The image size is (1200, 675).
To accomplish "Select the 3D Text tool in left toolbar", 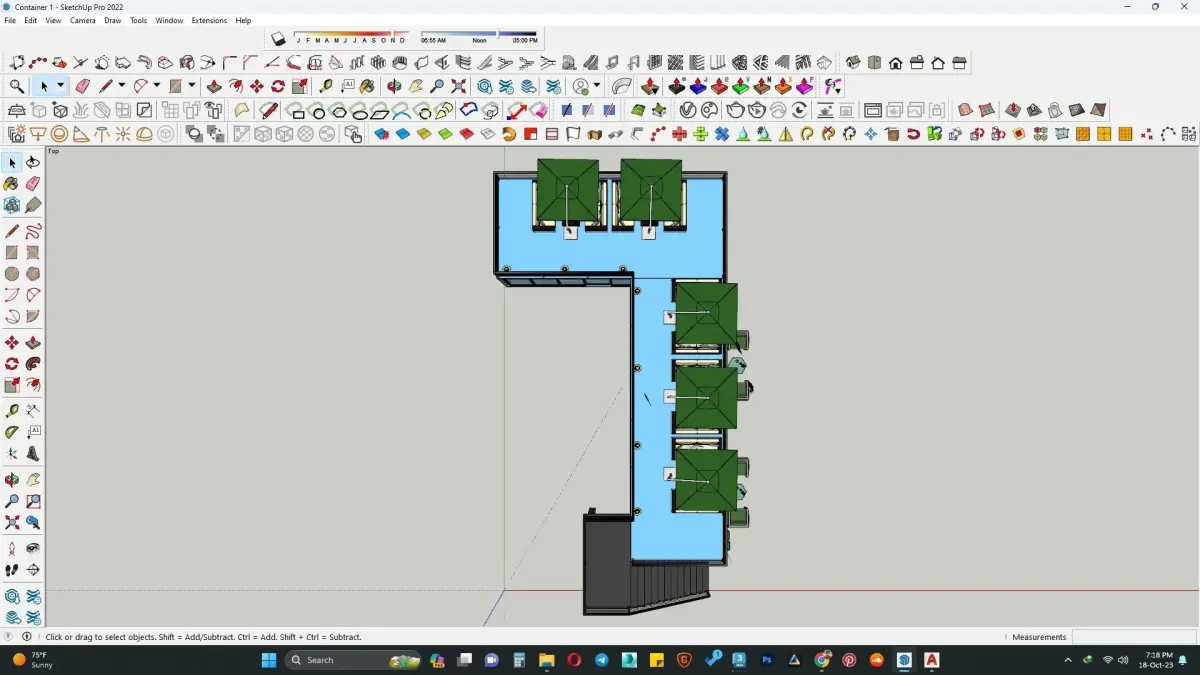I will click(33, 453).
